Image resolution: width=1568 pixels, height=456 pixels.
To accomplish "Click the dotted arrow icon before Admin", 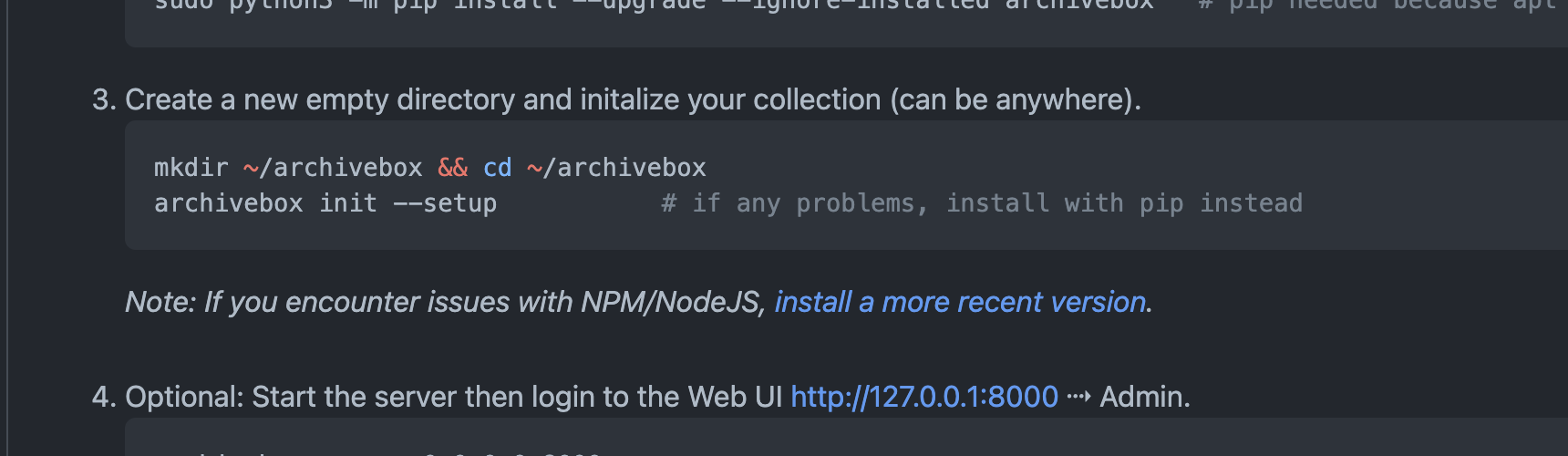I will 1078,397.
